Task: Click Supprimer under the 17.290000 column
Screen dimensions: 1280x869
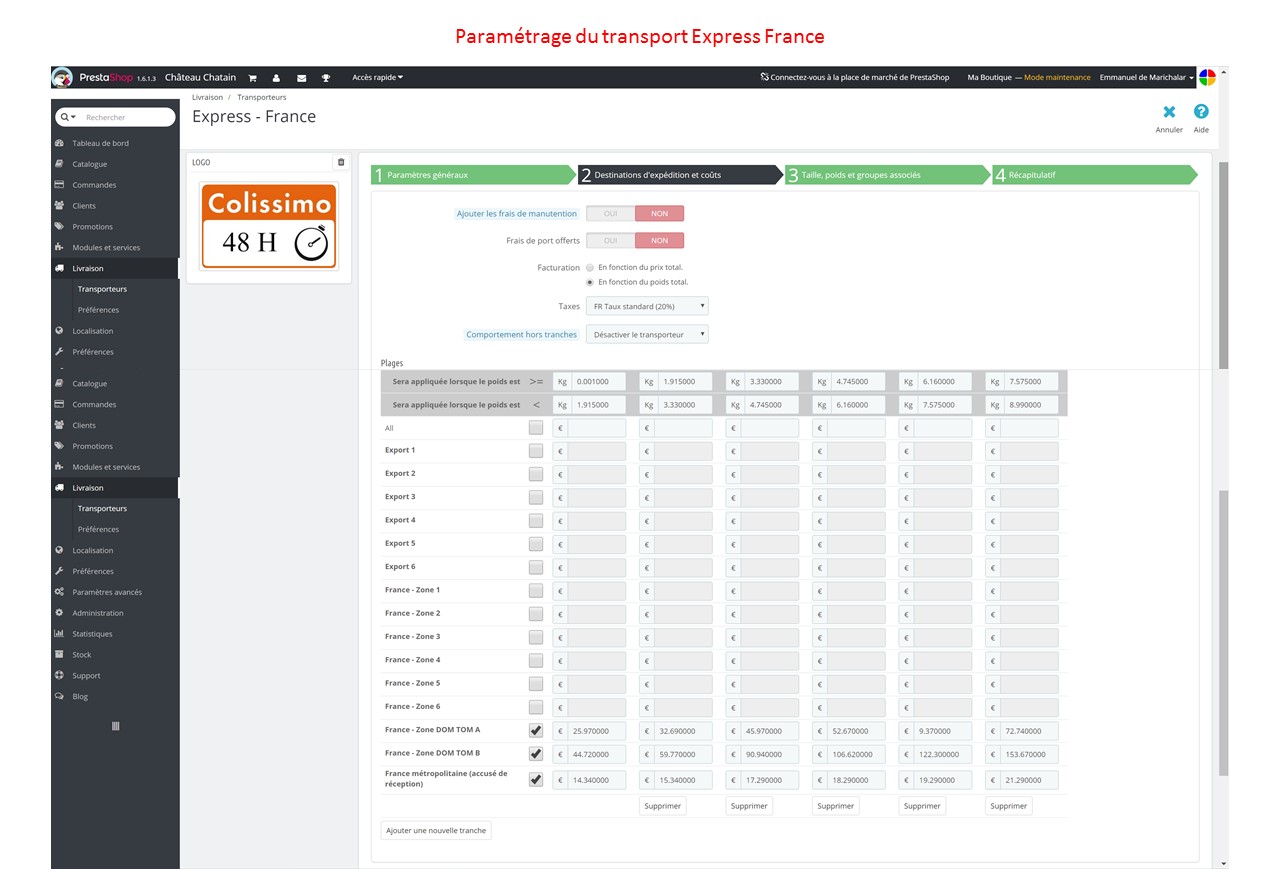Action: (x=749, y=806)
